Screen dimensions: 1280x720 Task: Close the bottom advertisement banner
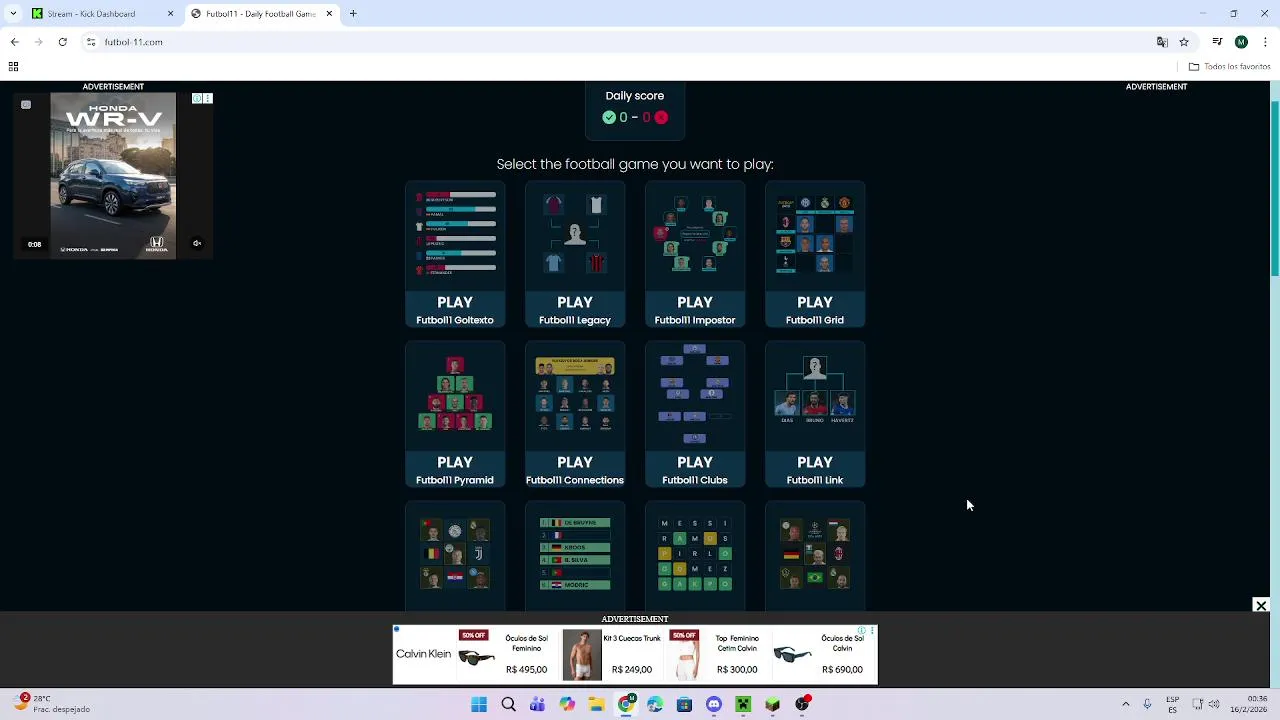pos(1261,605)
